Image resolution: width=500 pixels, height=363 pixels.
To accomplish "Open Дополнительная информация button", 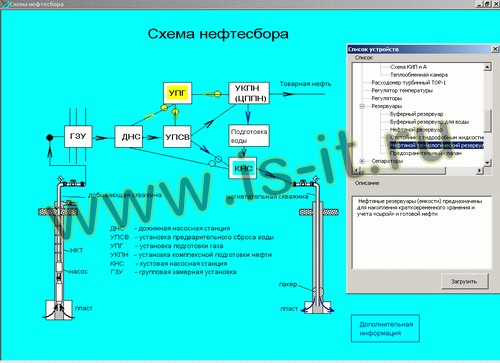I will point(385,329).
